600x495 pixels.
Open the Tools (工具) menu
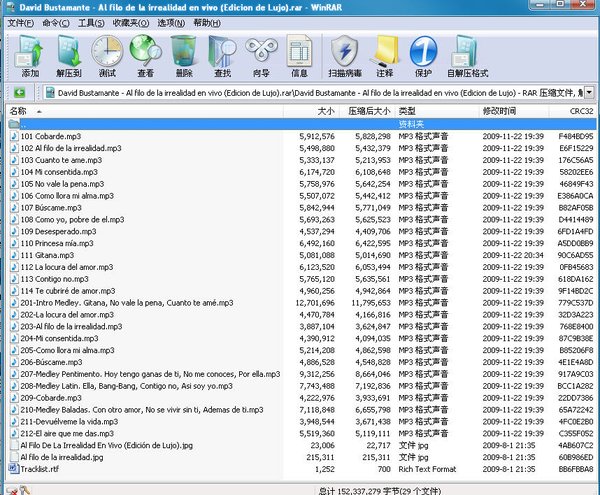[91, 23]
